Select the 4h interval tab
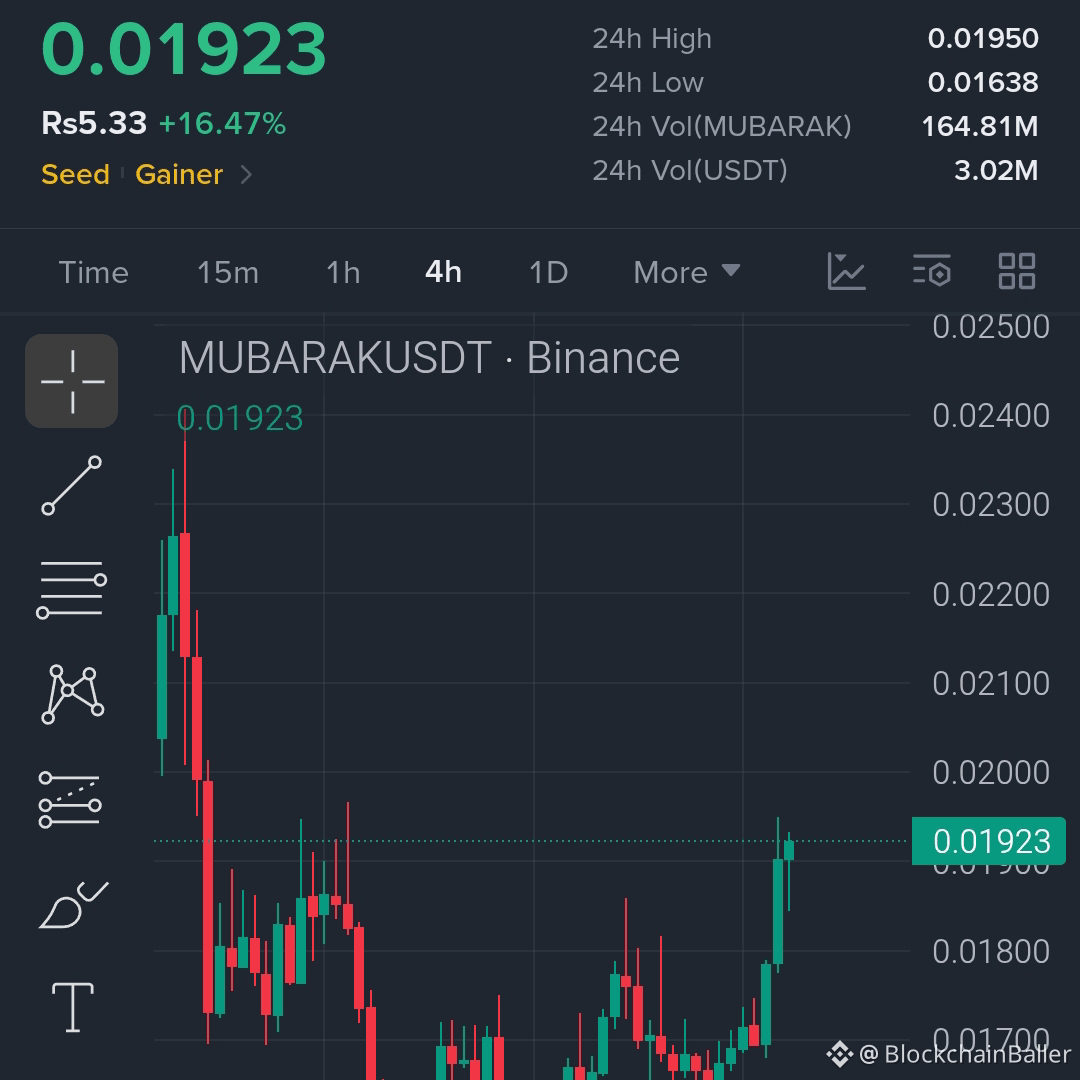The image size is (1080, 1080). click(x=443, y=272)
